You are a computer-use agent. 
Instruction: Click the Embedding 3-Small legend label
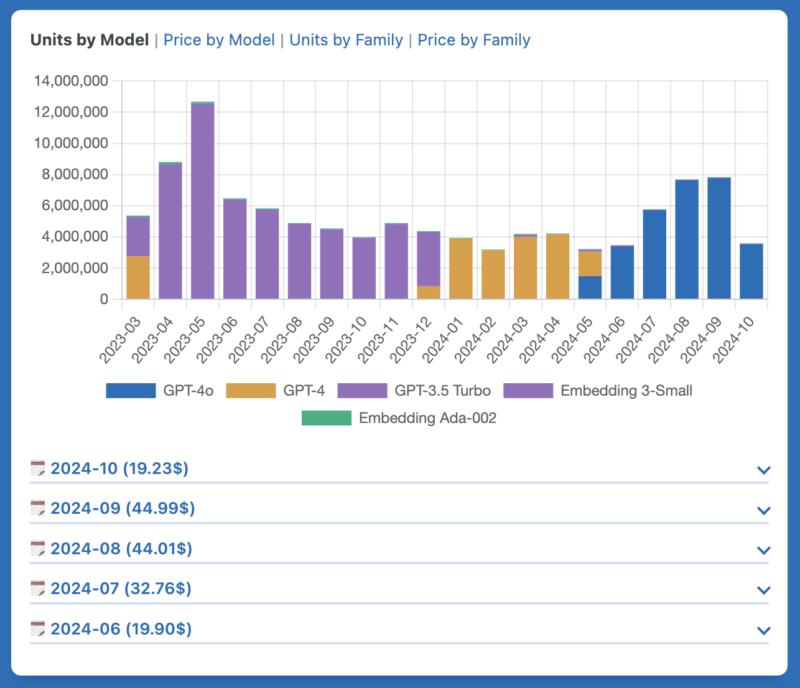(x=626, y=390)
